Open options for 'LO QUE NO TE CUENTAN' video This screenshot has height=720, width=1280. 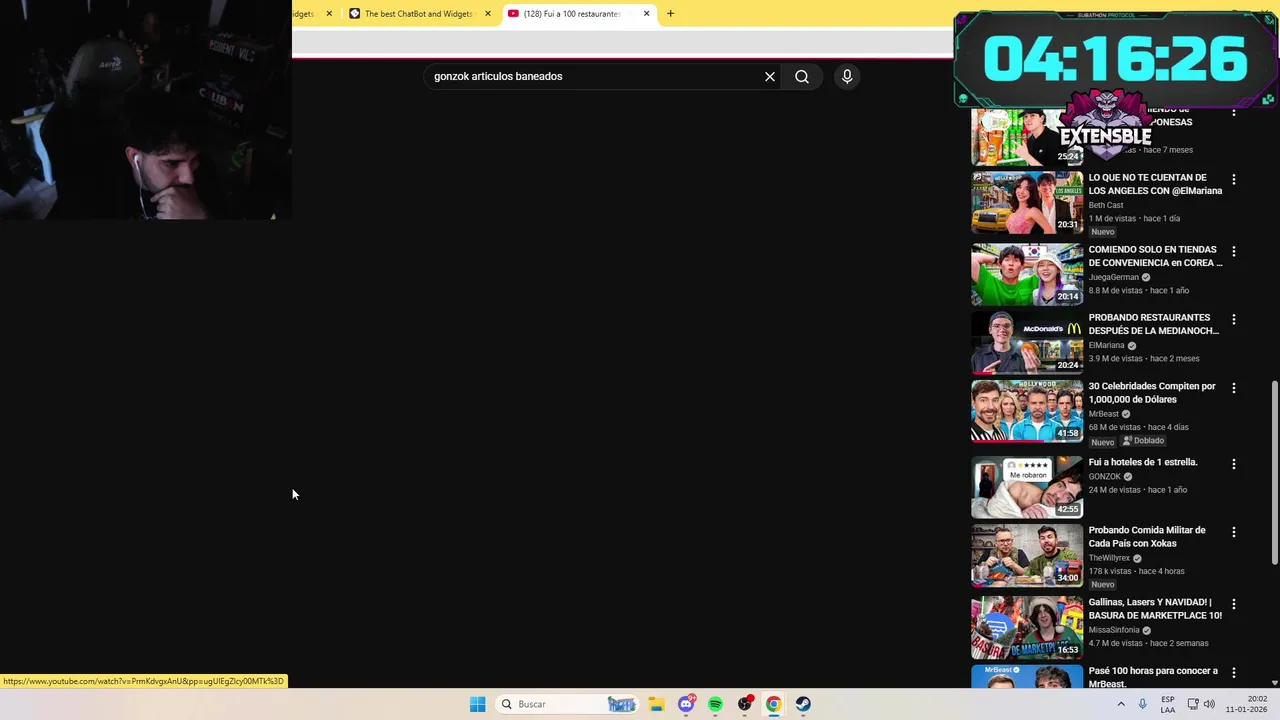[x=1233, y=179]
